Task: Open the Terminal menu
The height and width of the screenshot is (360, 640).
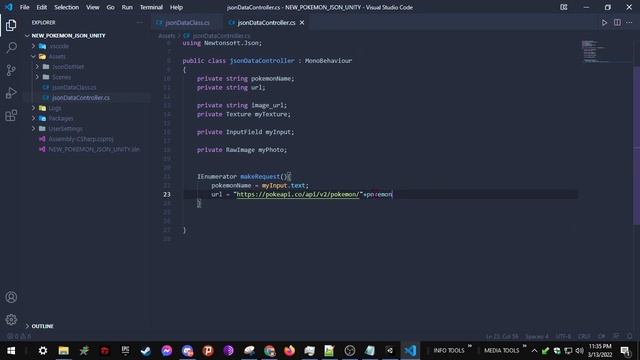Action: tap(151, 7)
